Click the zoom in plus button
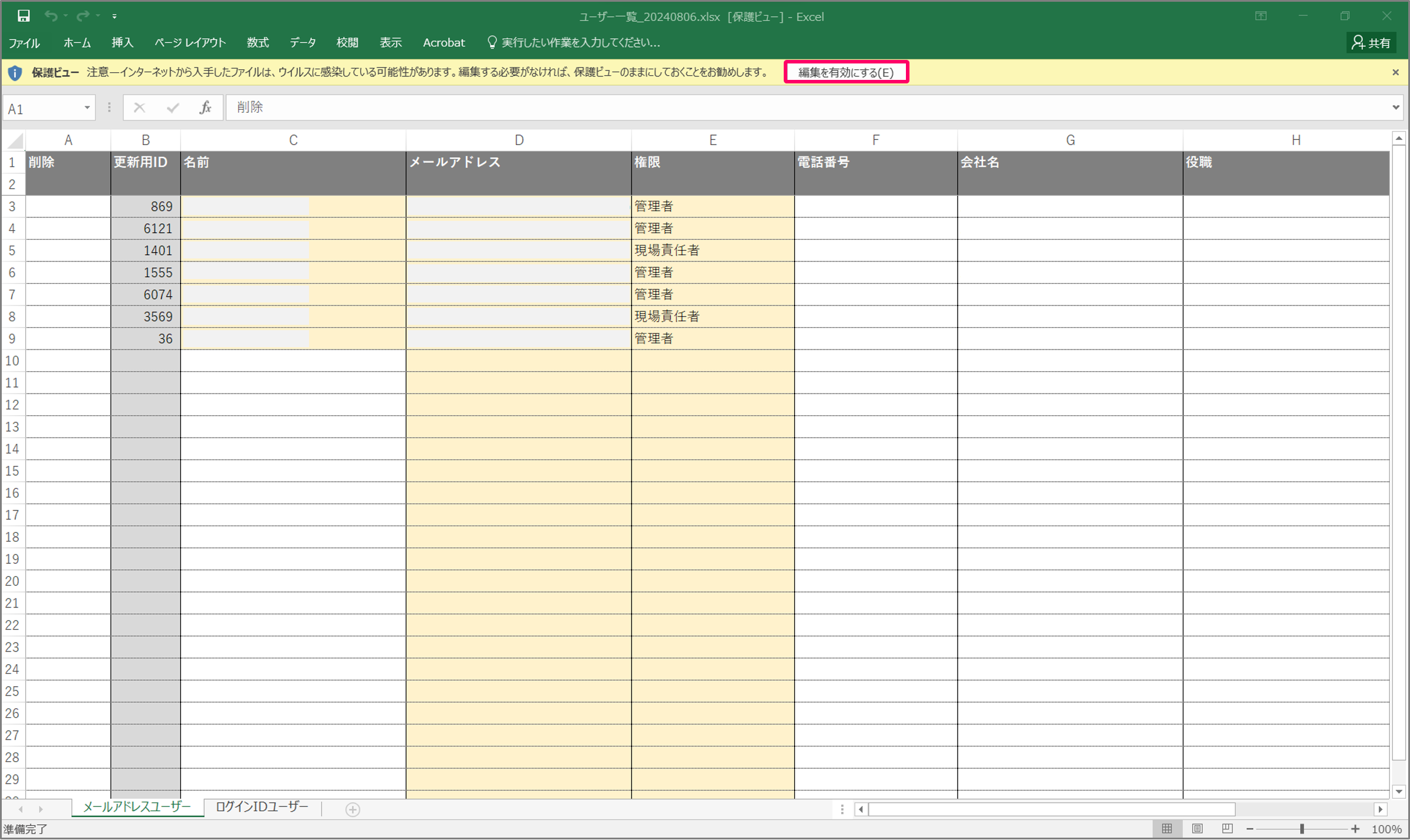This screenshot has width=1410, height=840. pyautogui.click(x=1355, y=828)
